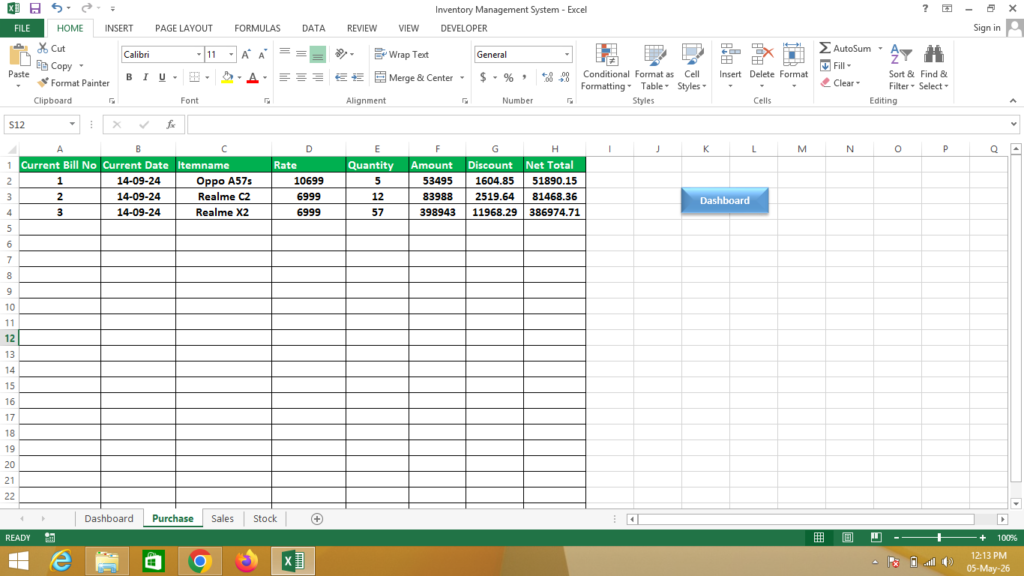Click in the formula bar input
1024x576 pixels.
click(600, 124)
